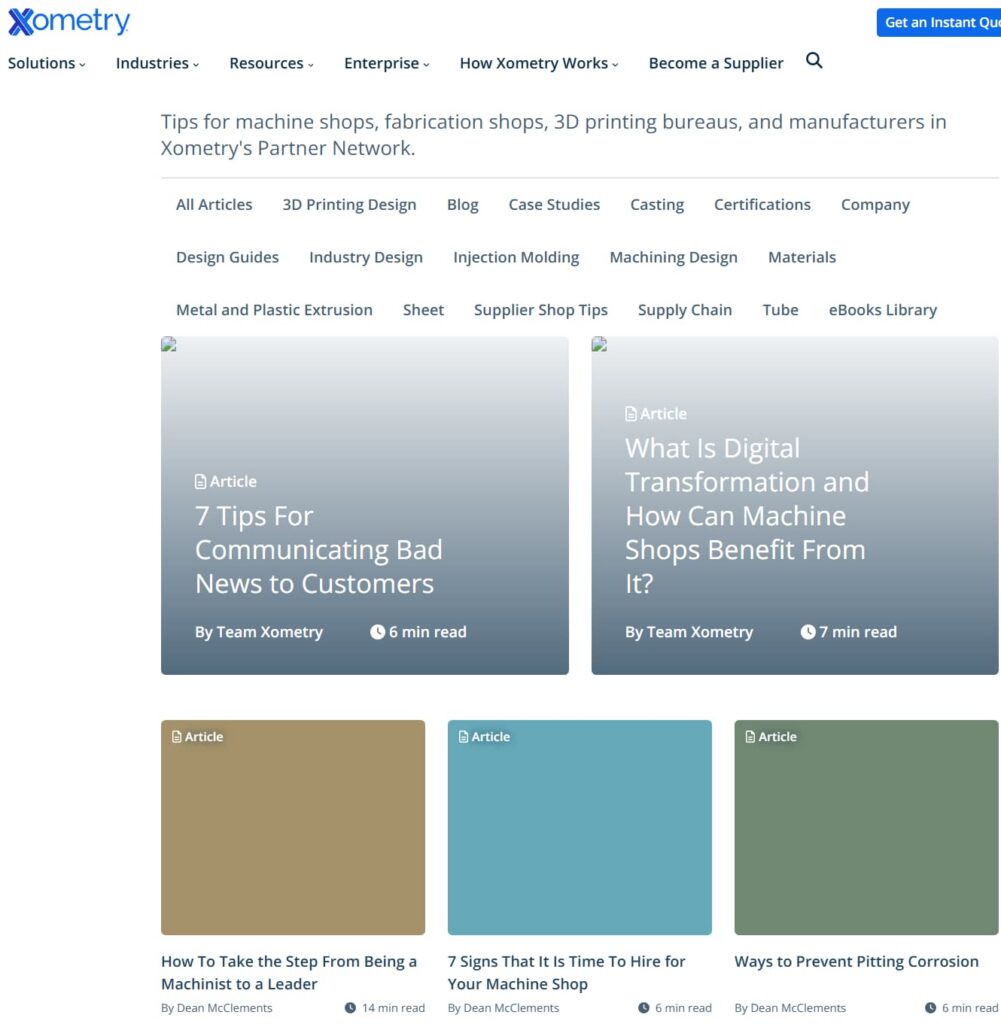
Task: Click the document icon above 7 Tips For Communicating
Action: coord(200,481)
